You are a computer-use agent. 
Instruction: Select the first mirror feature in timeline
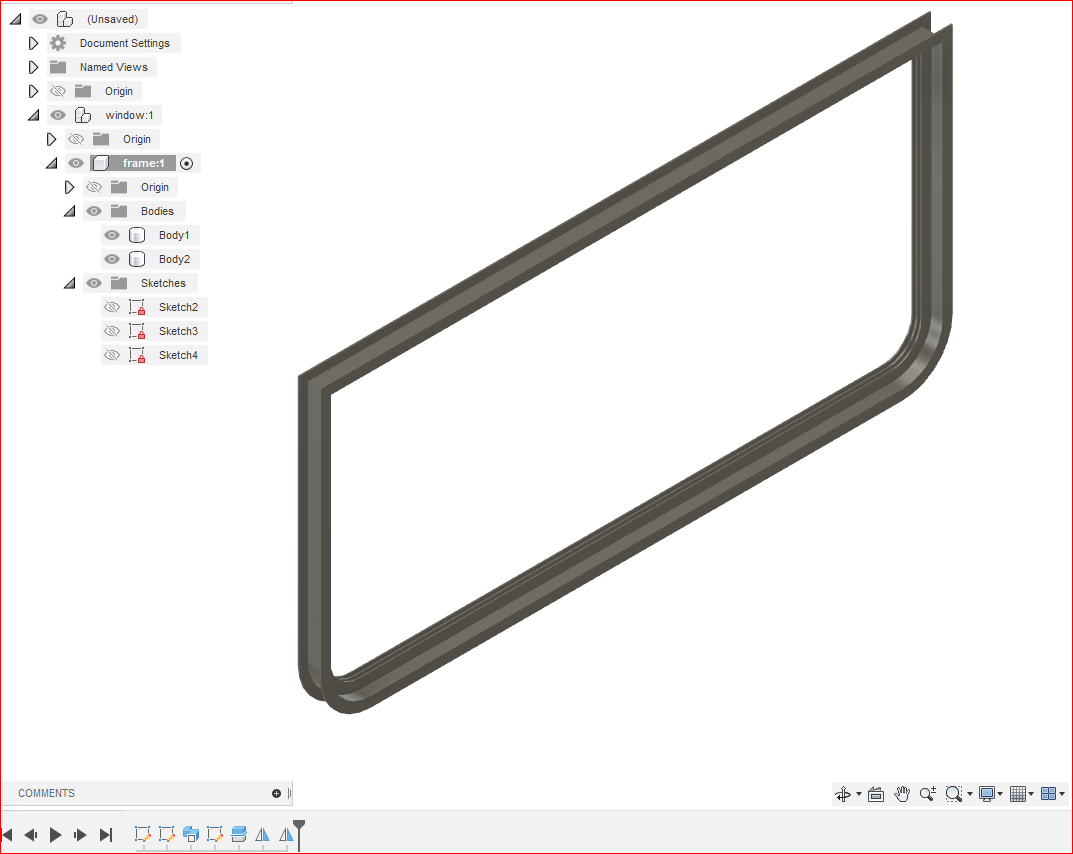tap(263, 834)
